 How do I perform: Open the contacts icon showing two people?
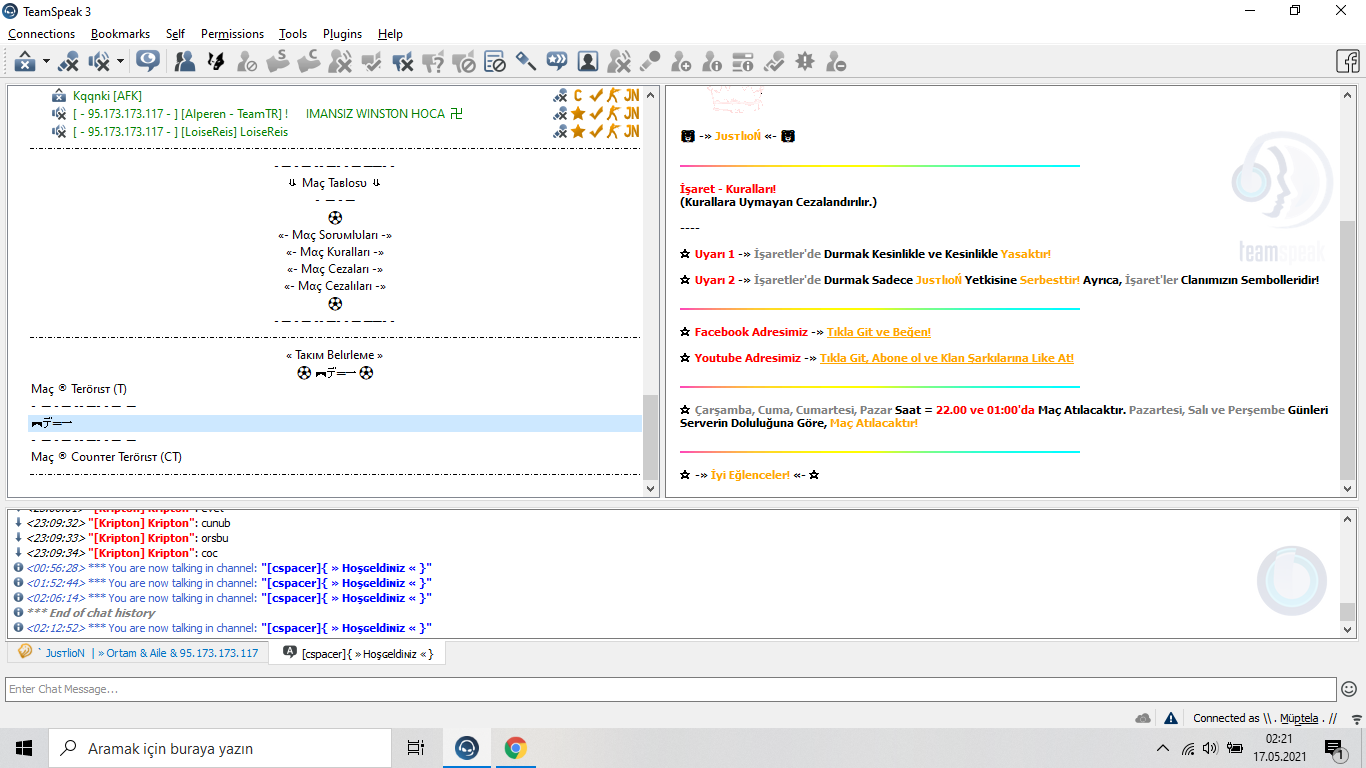pos(185,62)
